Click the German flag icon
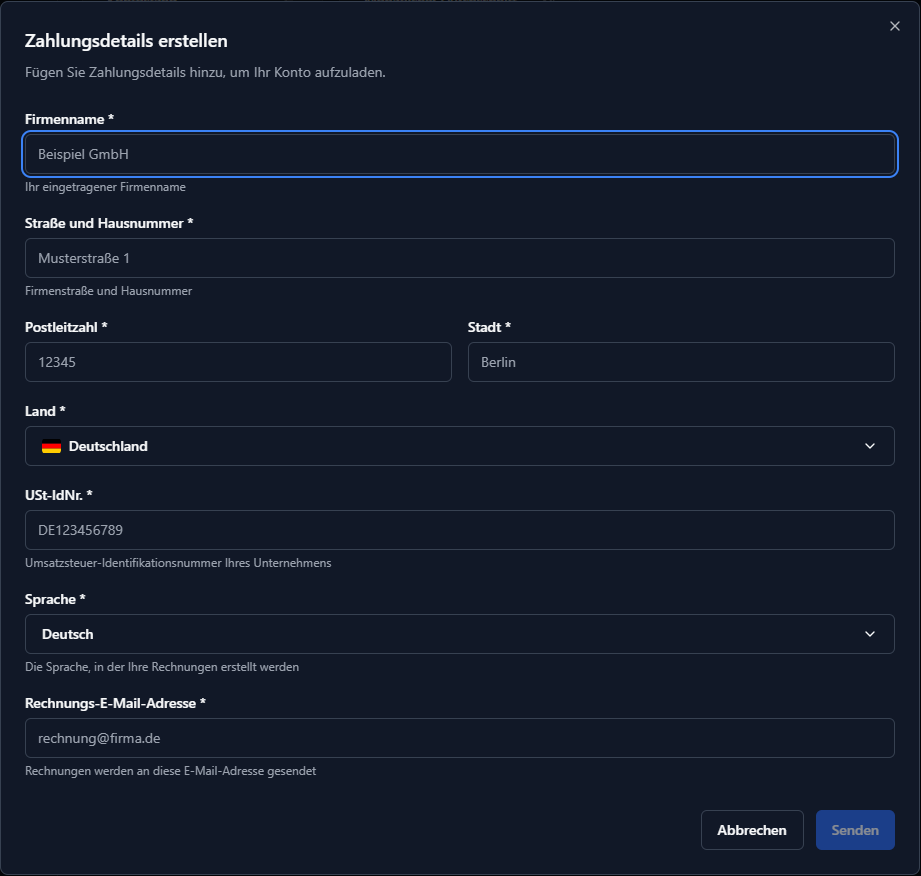The height and width of the screenshot is (876, 921). pyautogui.click(x=52, y=446)
